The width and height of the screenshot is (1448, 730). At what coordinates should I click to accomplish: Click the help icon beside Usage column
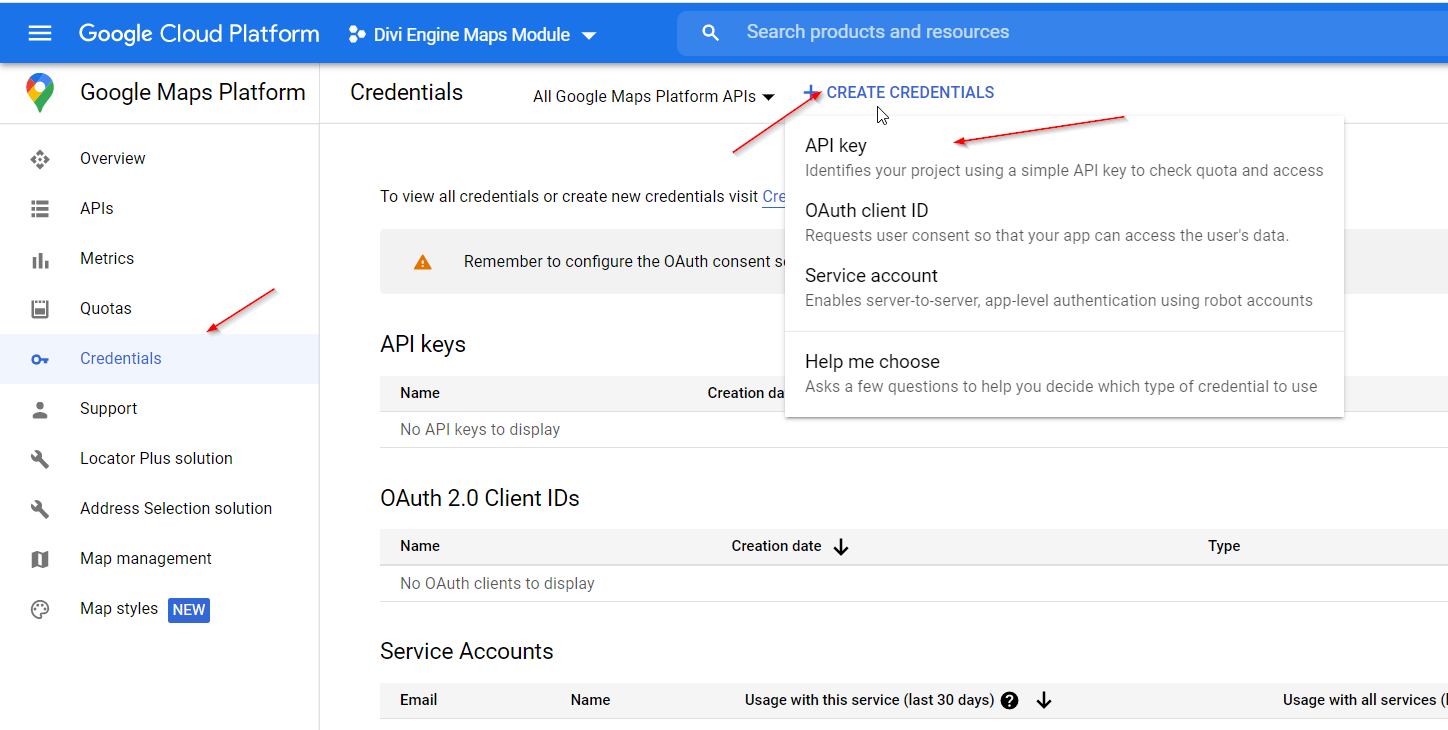tap(1009, 700)
